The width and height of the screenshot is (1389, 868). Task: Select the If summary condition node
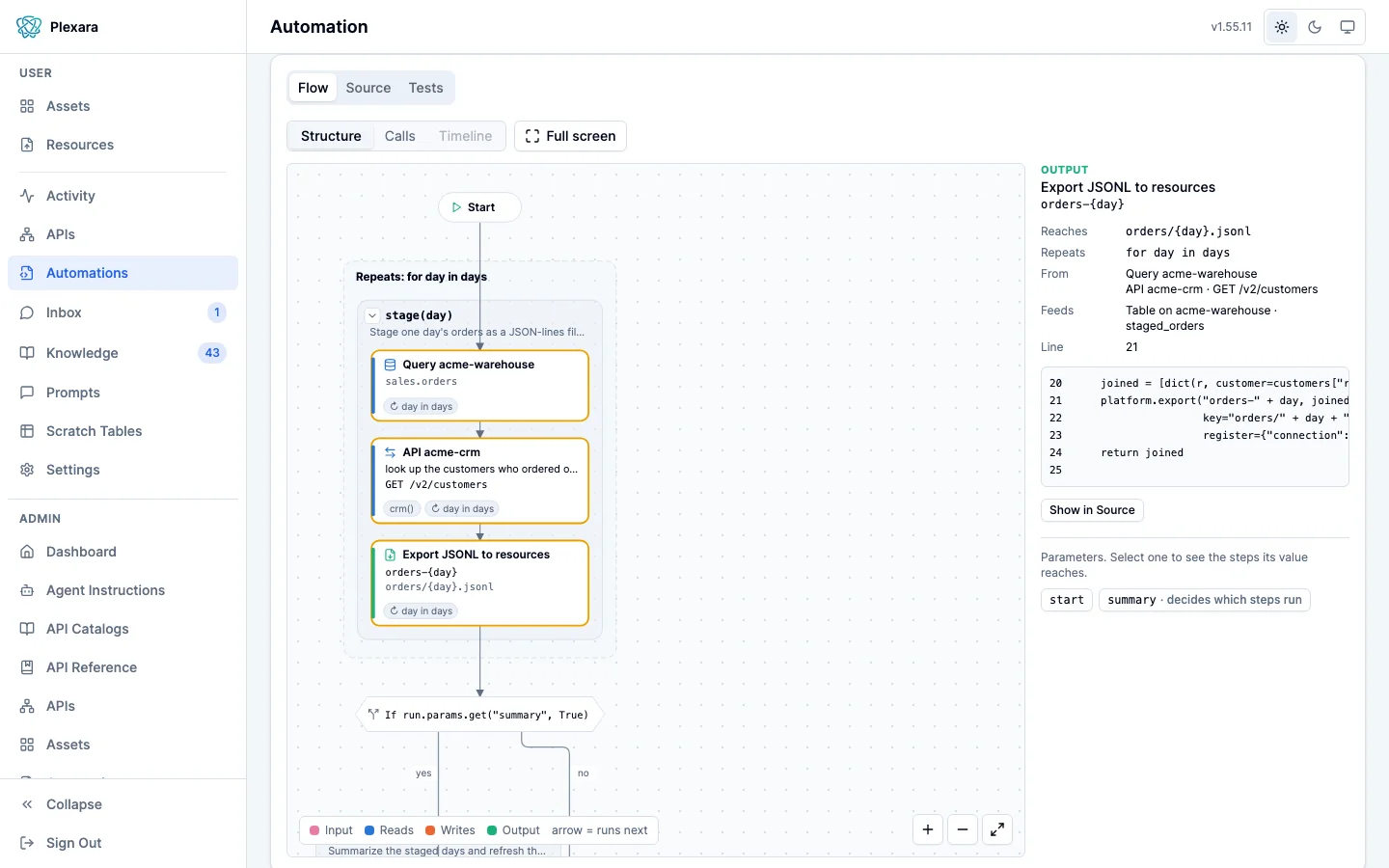(479, 715)
